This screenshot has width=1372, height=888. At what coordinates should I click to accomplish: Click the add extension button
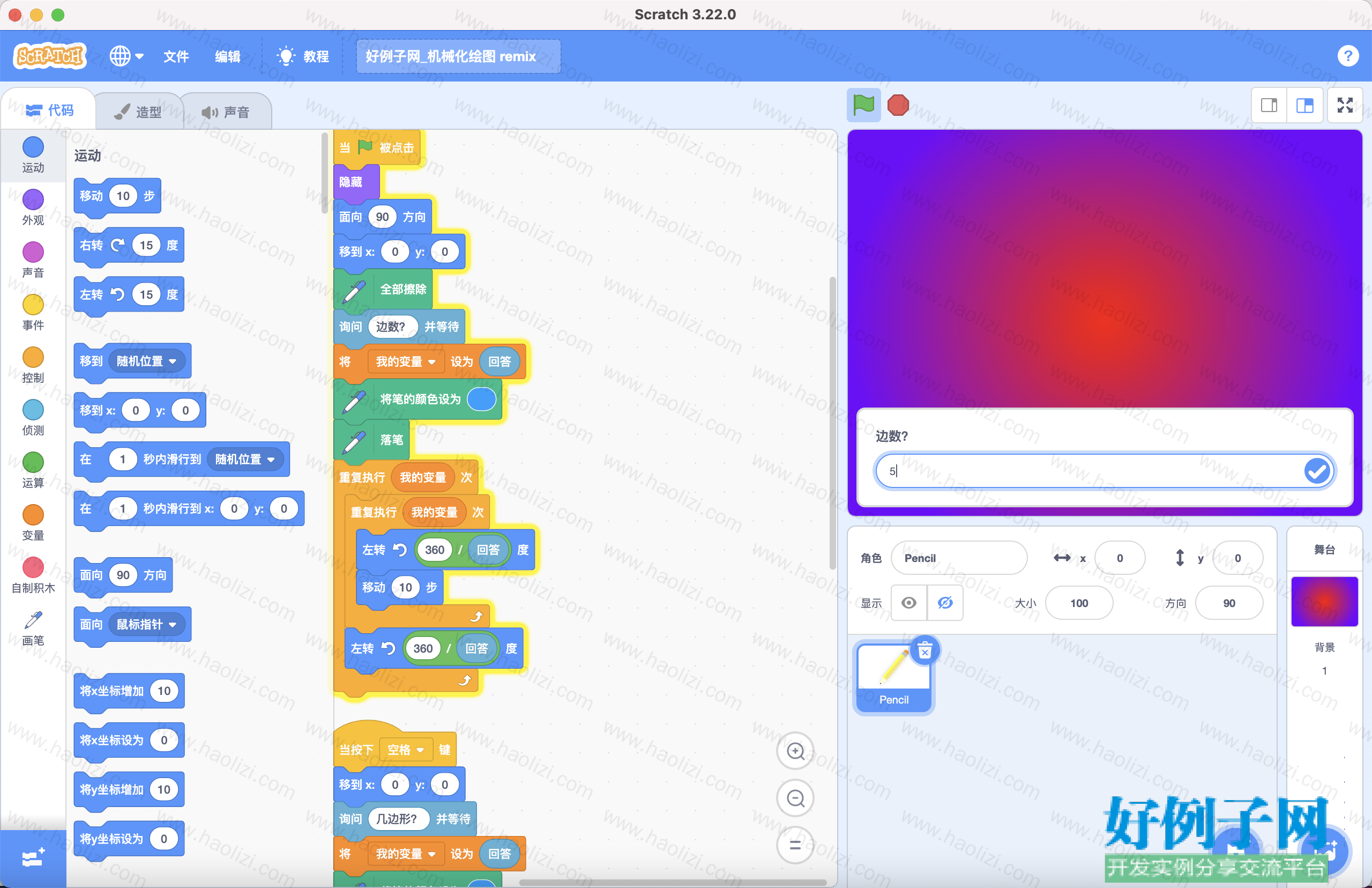[x=33, y=858]
